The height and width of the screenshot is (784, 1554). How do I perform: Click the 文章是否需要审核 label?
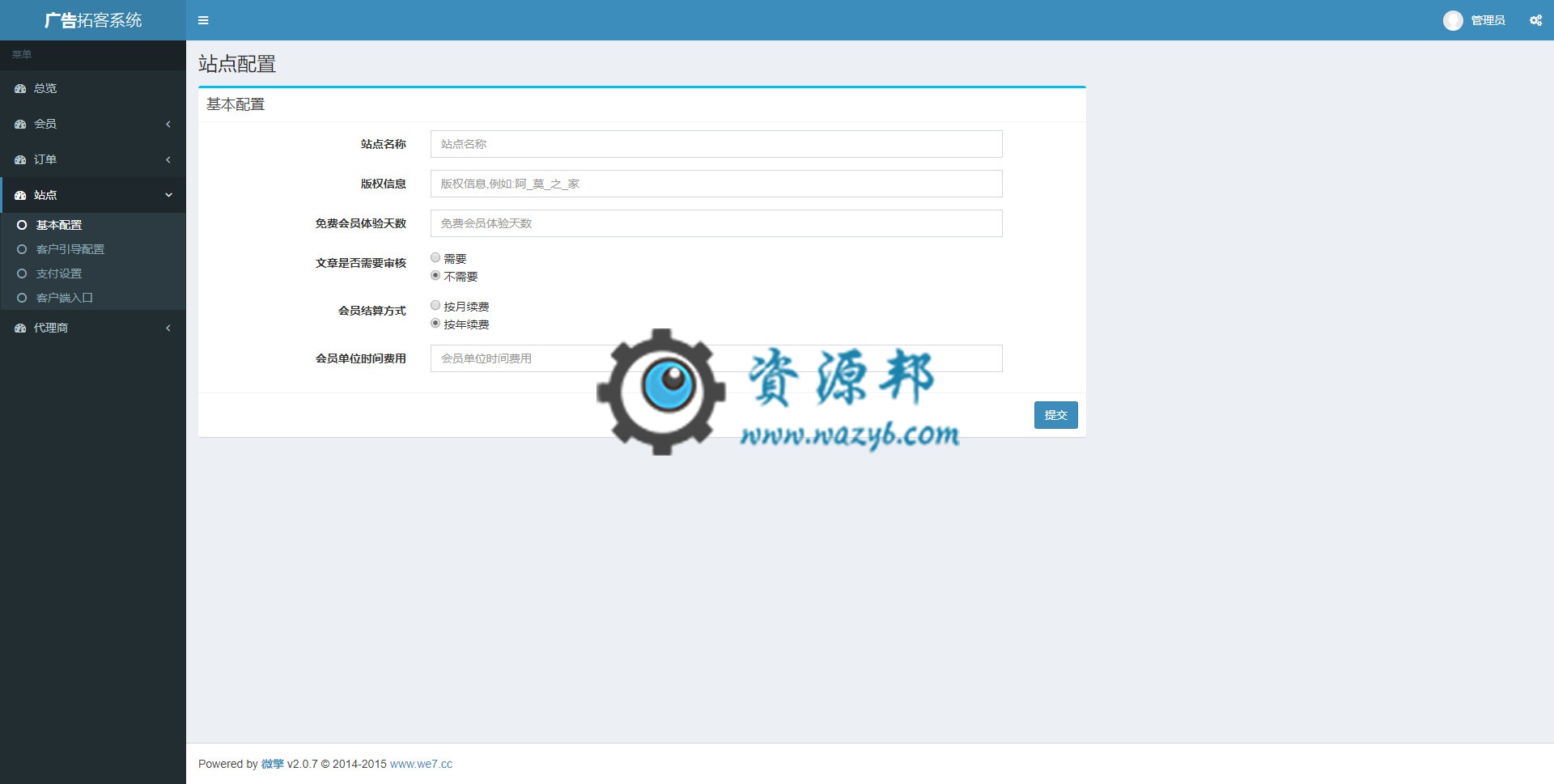[361, 263]
